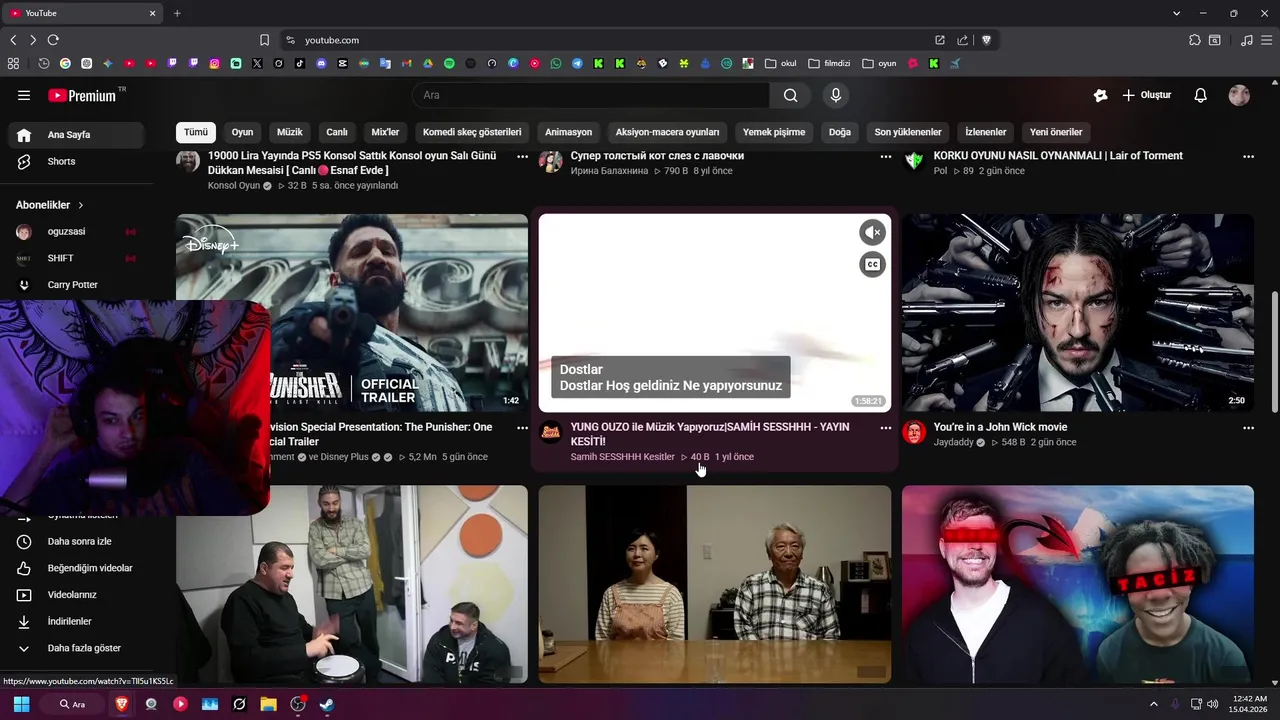1280x720 pixels.
Task: Open options for the KORKU OYUNU video
Action: 1248,157
